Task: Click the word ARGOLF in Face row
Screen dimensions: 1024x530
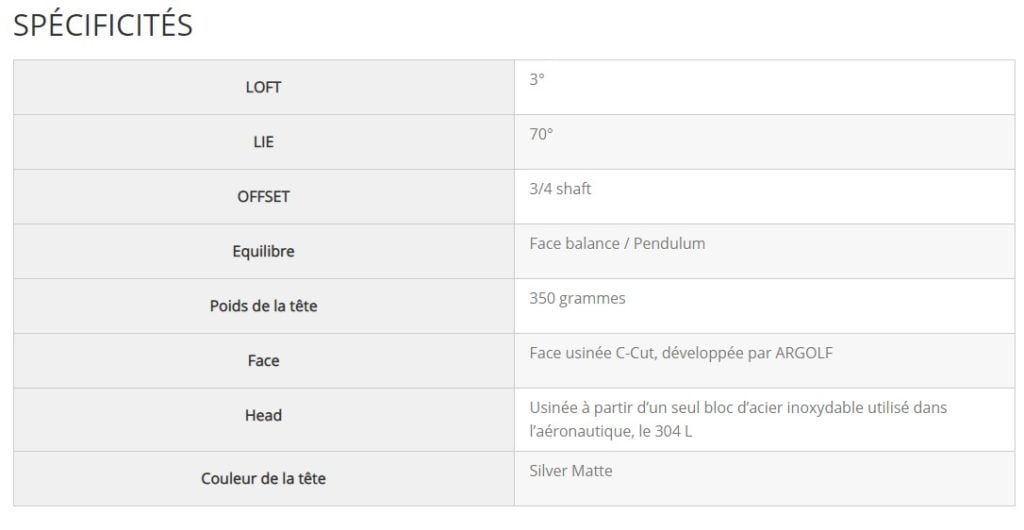Action: point(804,353)
